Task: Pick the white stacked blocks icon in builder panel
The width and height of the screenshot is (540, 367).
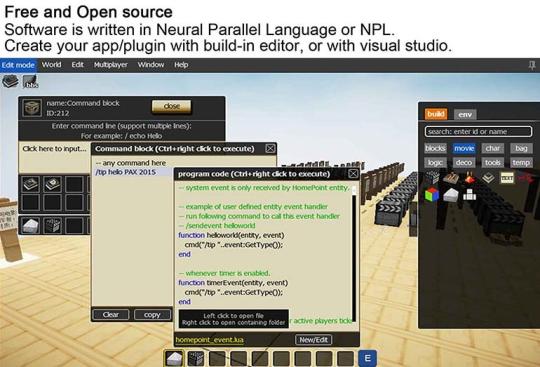Action: [469, 195]
